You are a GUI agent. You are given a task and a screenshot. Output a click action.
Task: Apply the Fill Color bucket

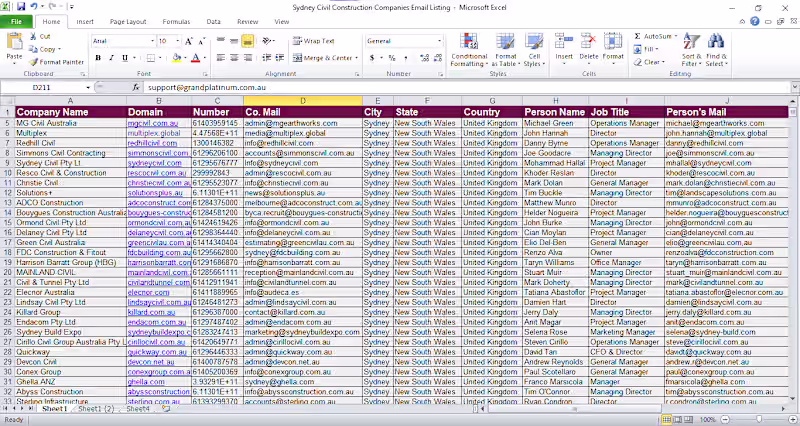point(176,58)
